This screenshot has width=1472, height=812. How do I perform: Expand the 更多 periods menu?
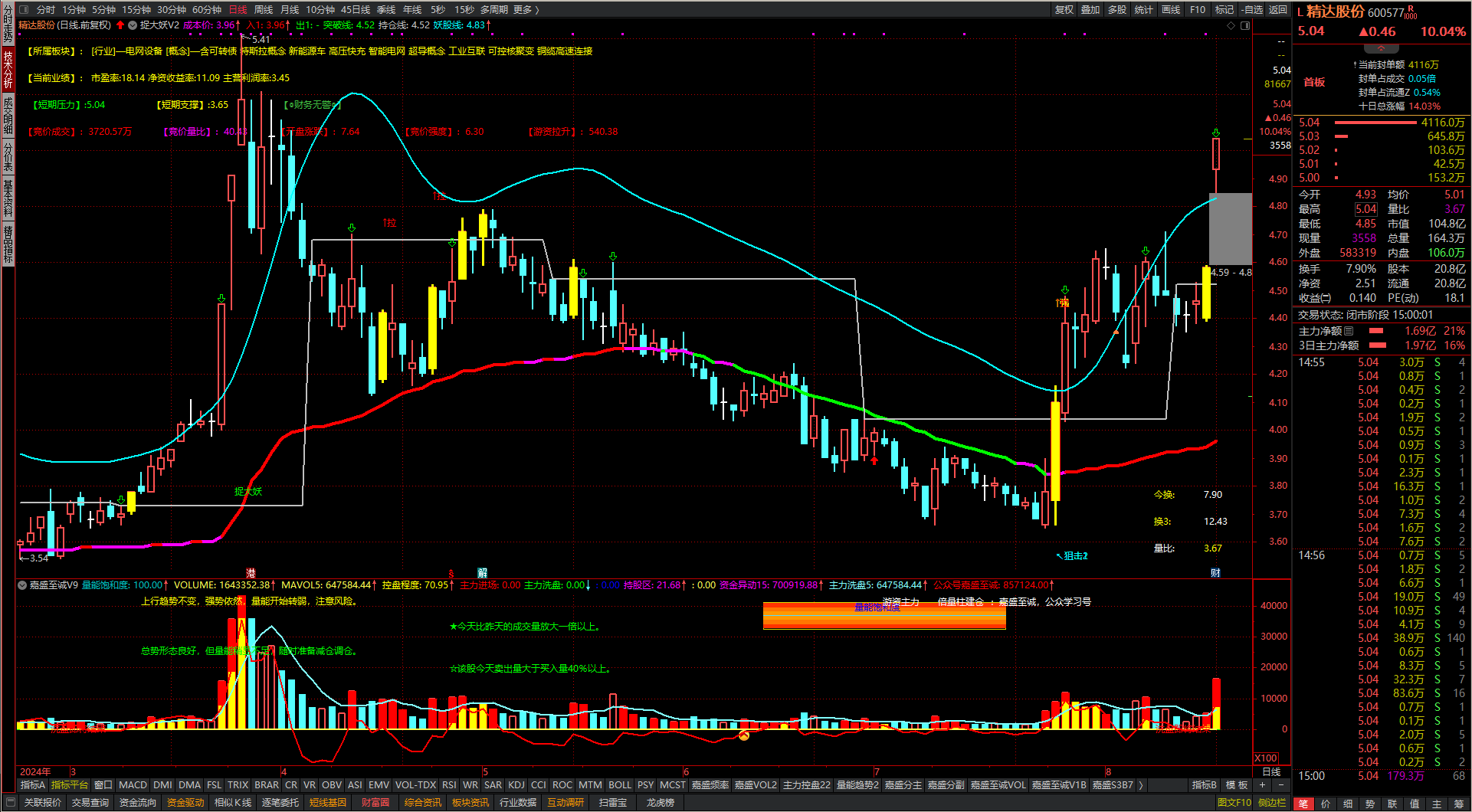point(526,10)
